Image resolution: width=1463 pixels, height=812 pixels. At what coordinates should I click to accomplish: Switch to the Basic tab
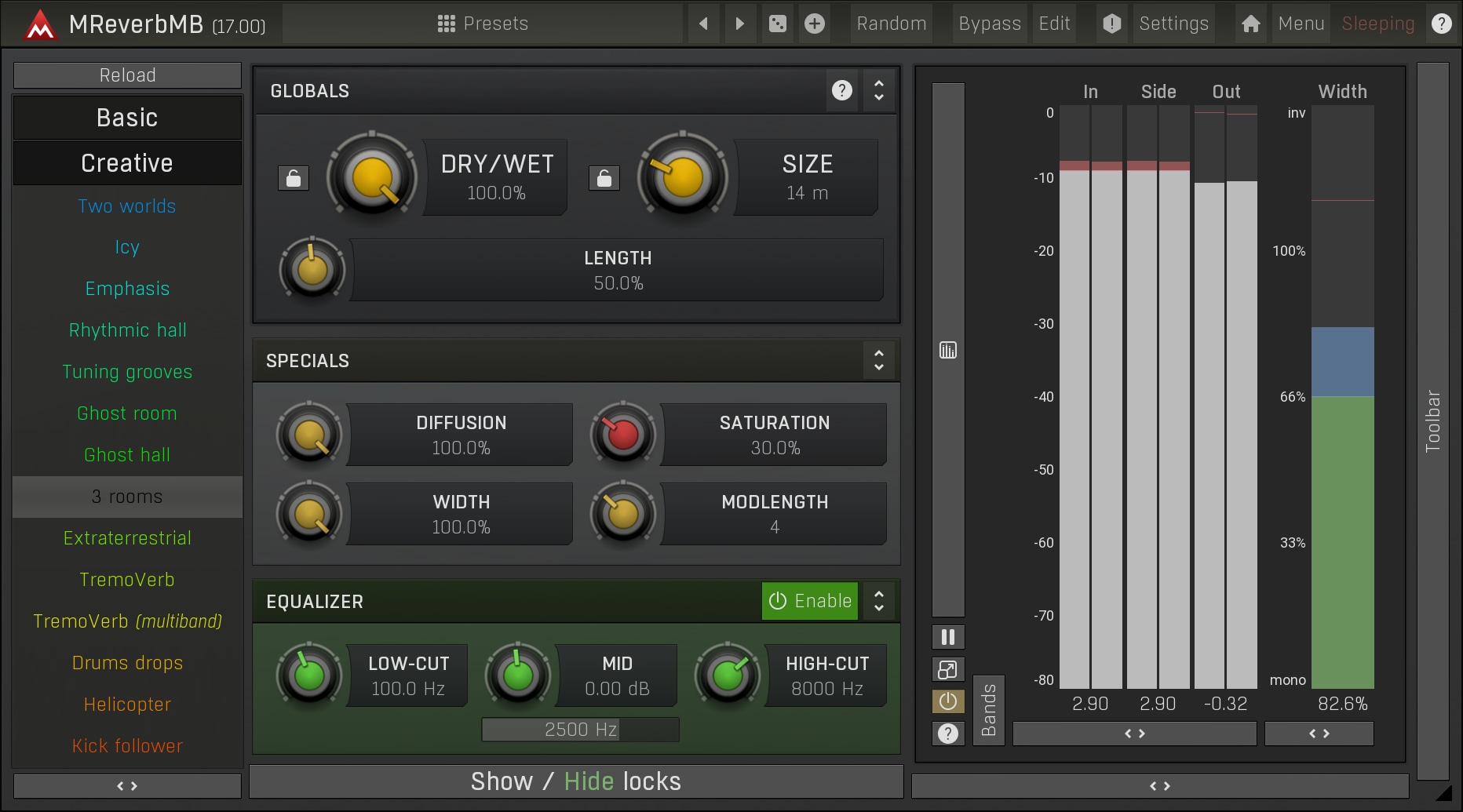pyautogui.click(x=127, y=118)
